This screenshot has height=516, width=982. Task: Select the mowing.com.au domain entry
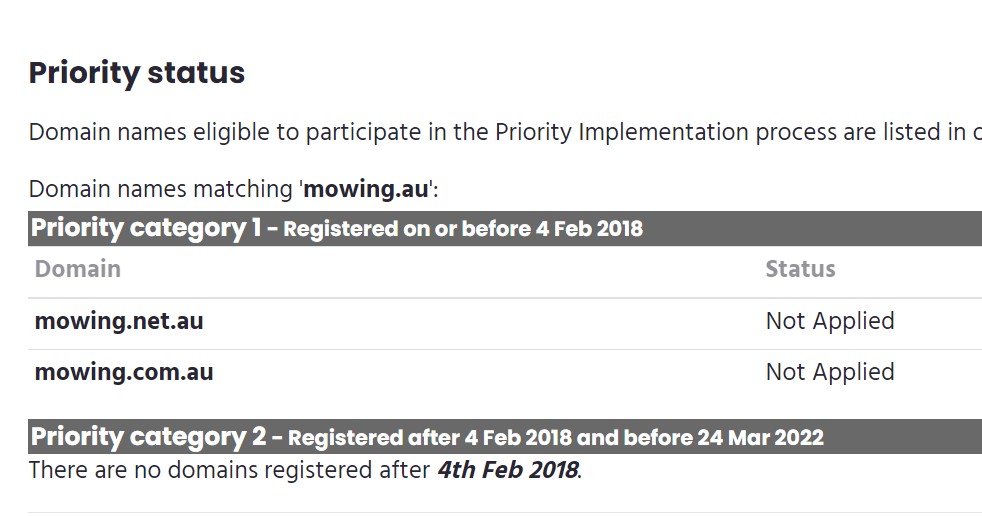[124, 372]
